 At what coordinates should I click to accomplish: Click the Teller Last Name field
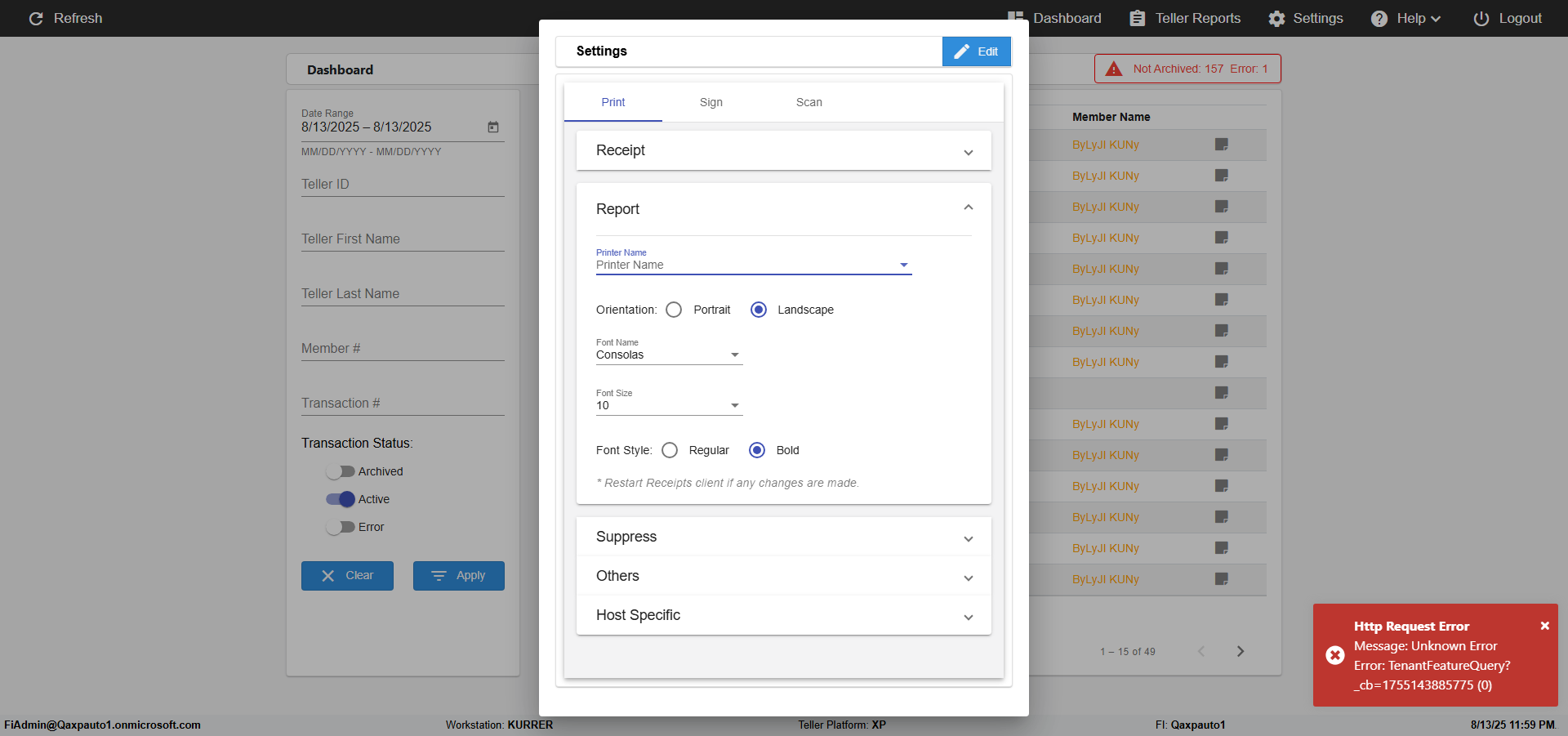[403, 293]
